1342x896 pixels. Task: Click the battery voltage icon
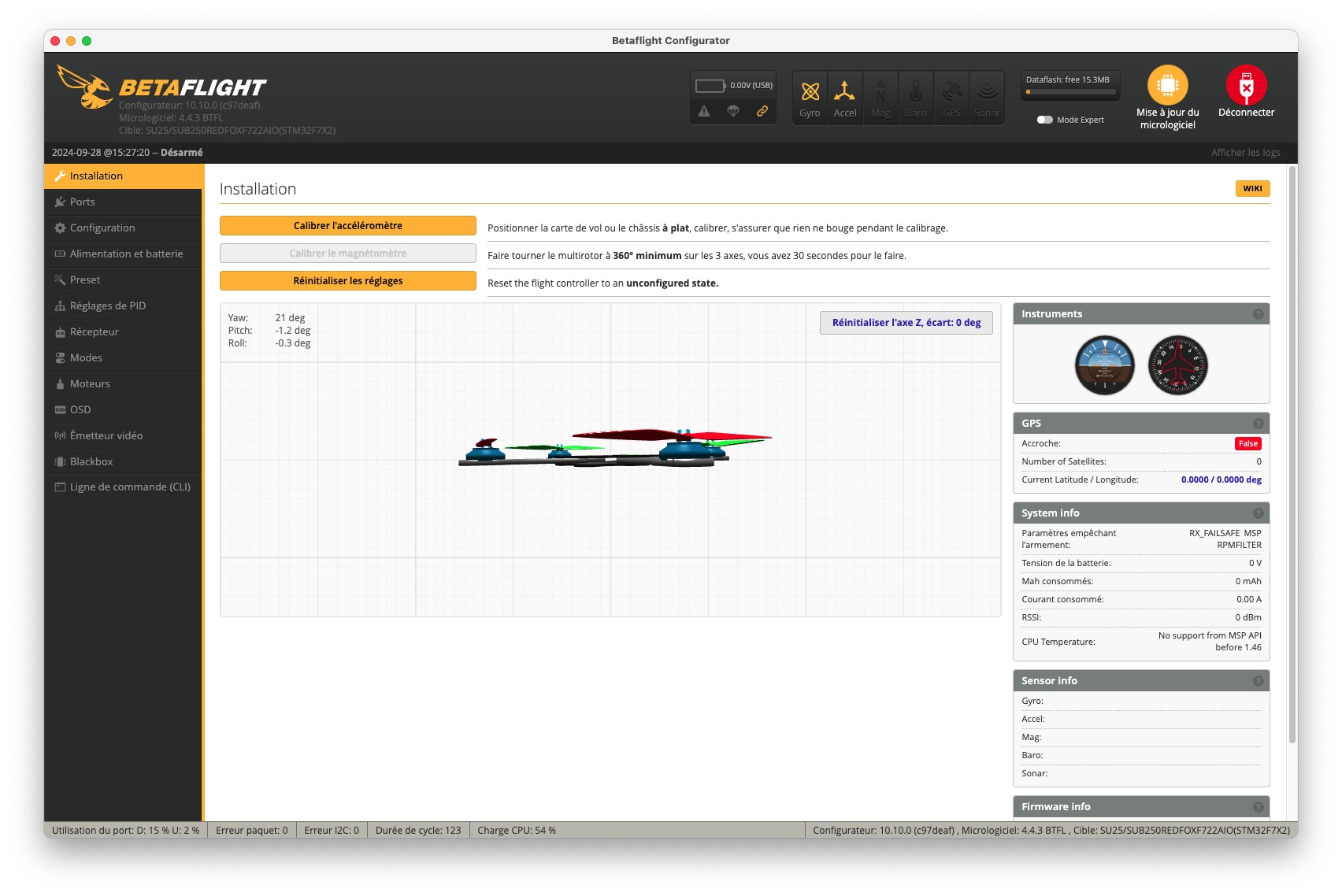[710, 85]
